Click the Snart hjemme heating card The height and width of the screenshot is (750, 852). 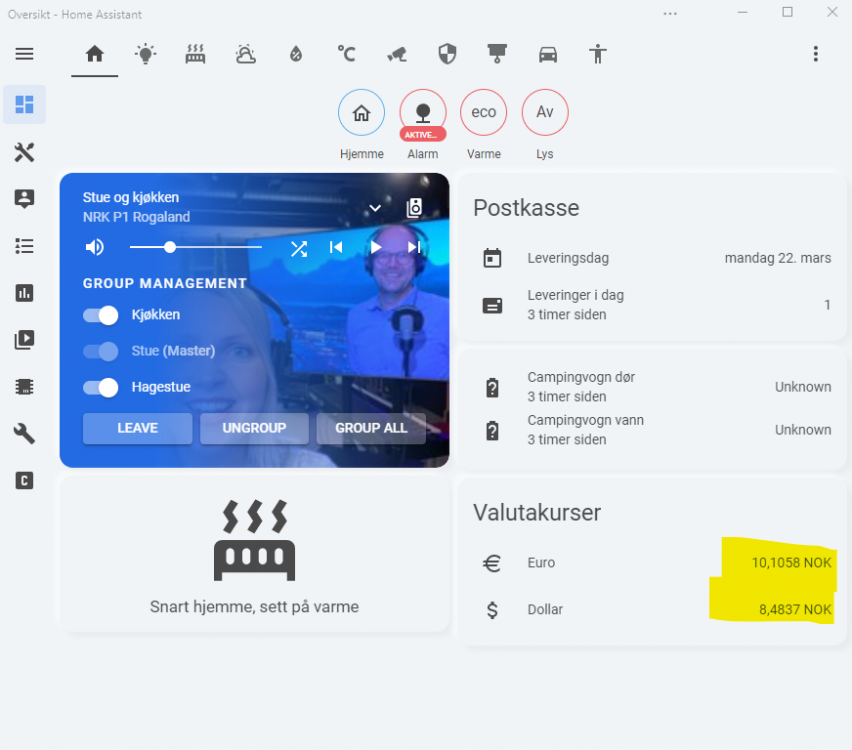coord(254,555)
